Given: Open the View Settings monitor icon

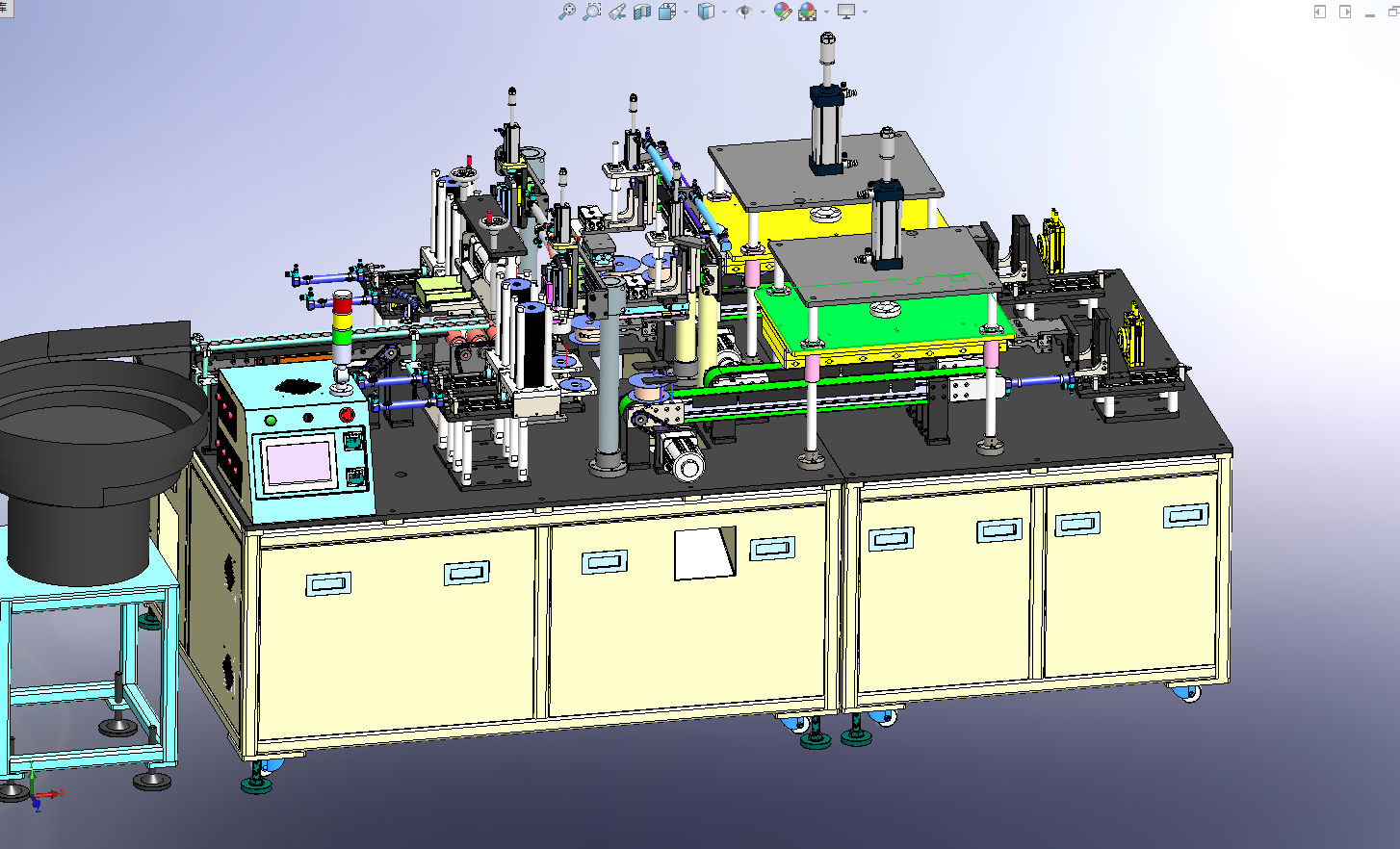Looking at the screenshot, I should pyautogui.click(x=846, y=12).
